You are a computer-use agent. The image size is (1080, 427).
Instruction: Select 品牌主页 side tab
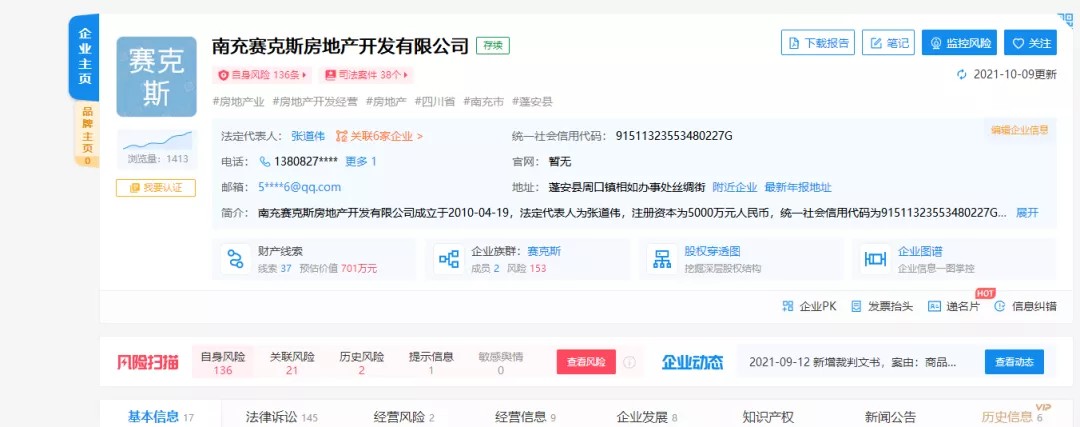[86, 133]
